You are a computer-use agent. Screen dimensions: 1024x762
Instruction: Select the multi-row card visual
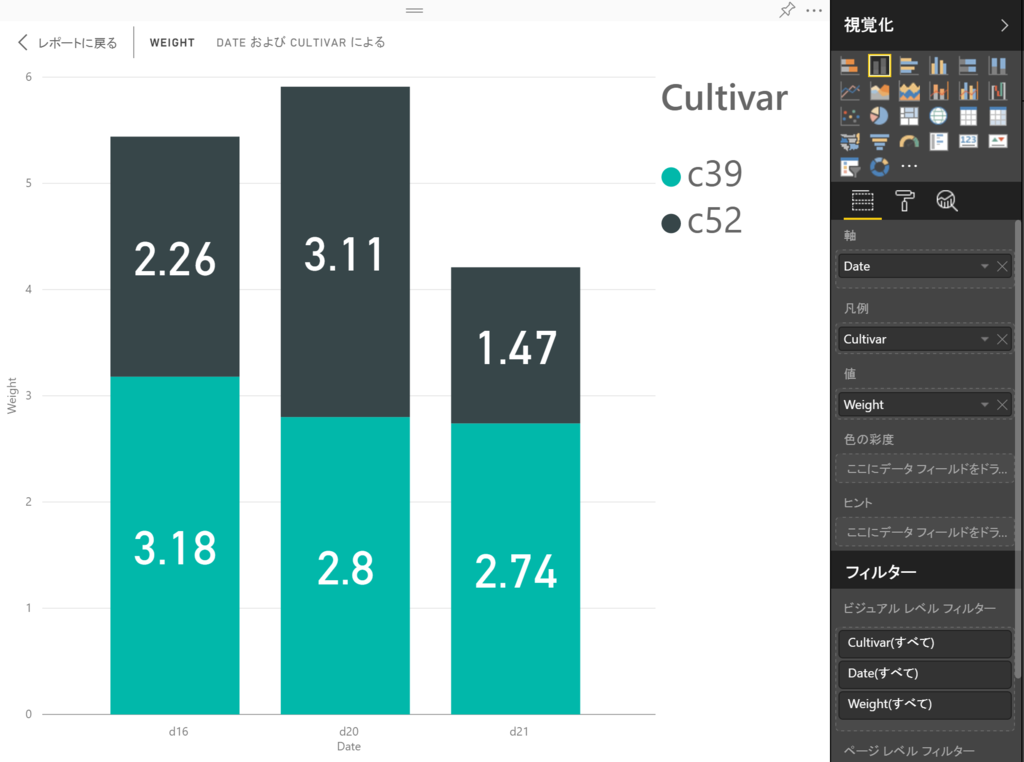938,141
